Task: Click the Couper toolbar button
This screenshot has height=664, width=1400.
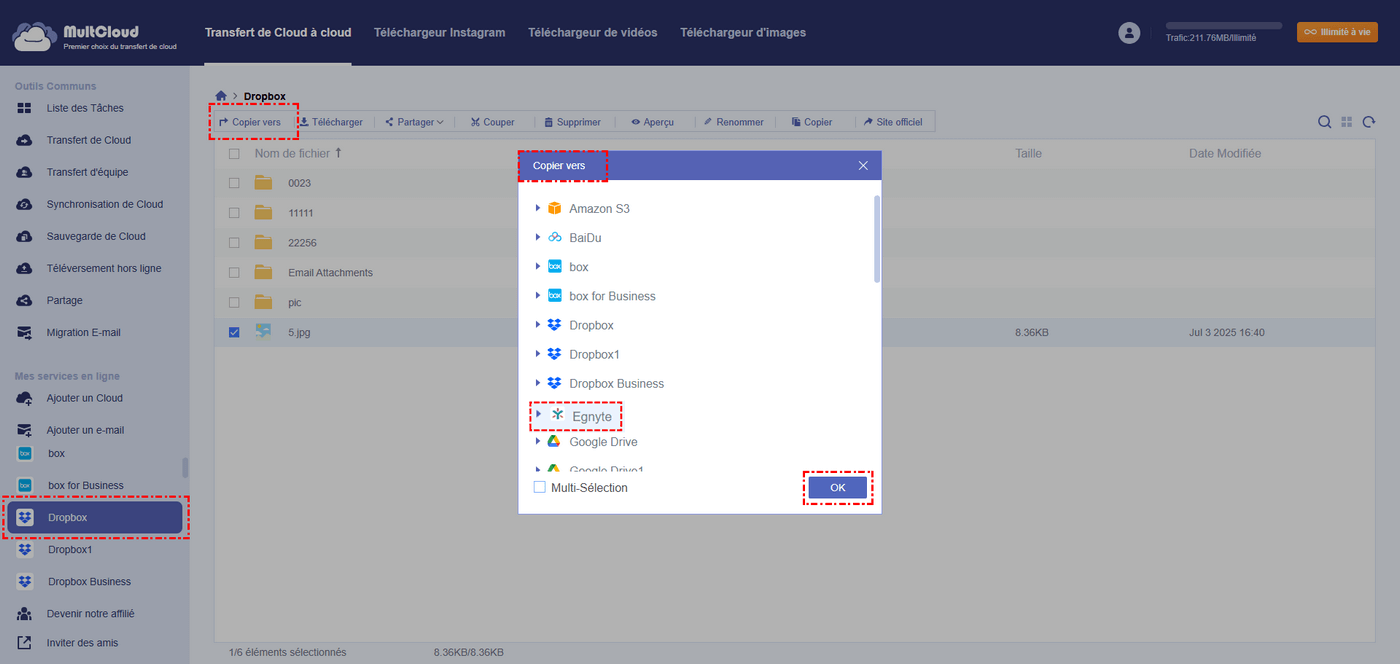Action: (492, 122)
